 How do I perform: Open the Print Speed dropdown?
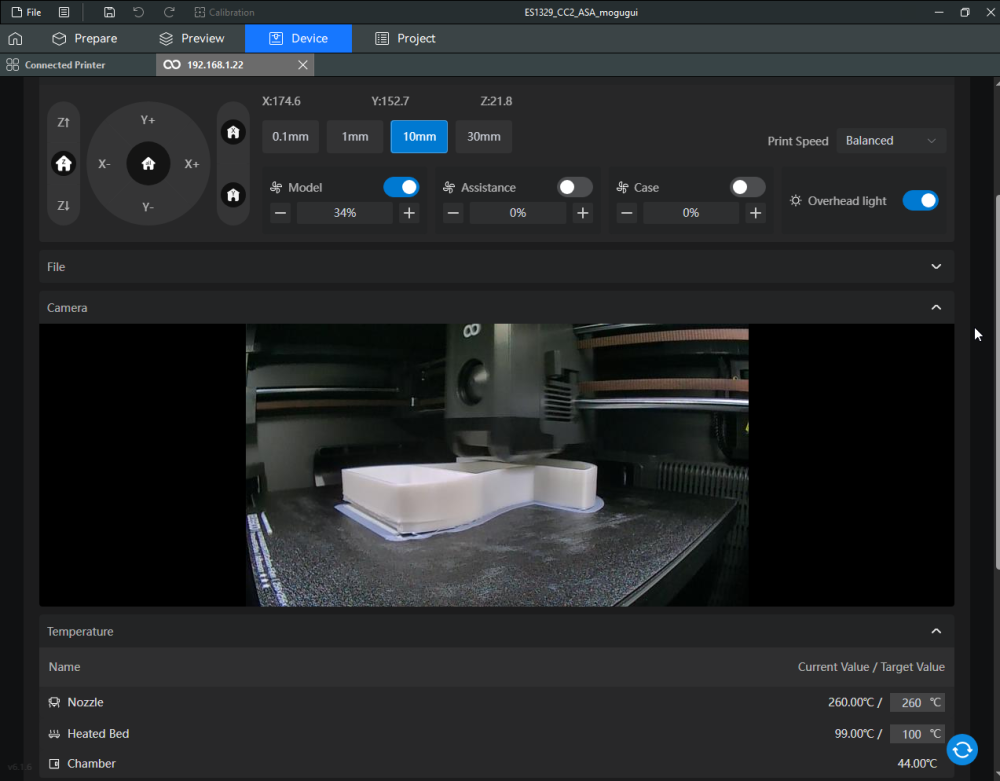pos(891,141)
